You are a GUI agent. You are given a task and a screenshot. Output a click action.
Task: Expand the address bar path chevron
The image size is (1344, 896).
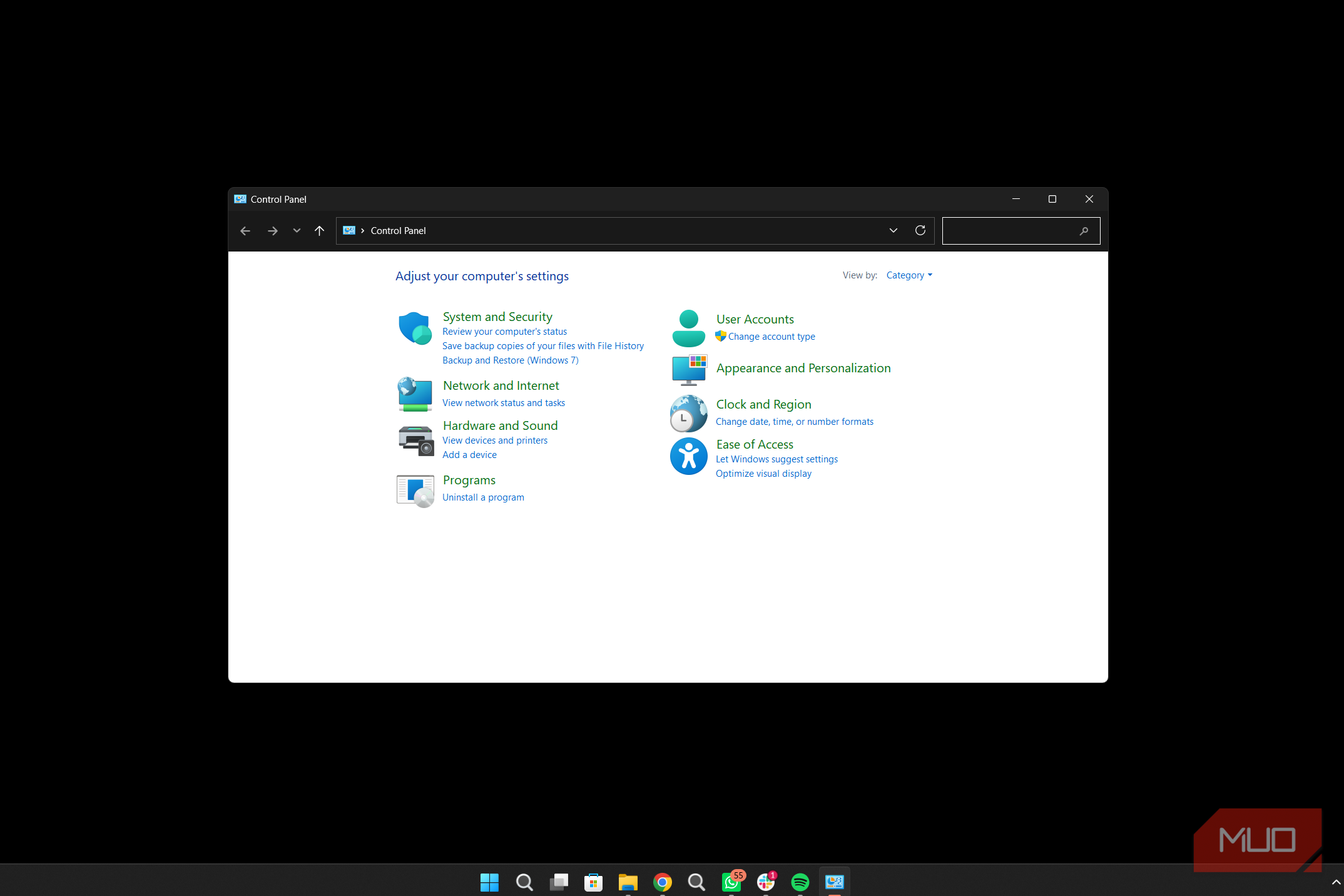(363, 231)
